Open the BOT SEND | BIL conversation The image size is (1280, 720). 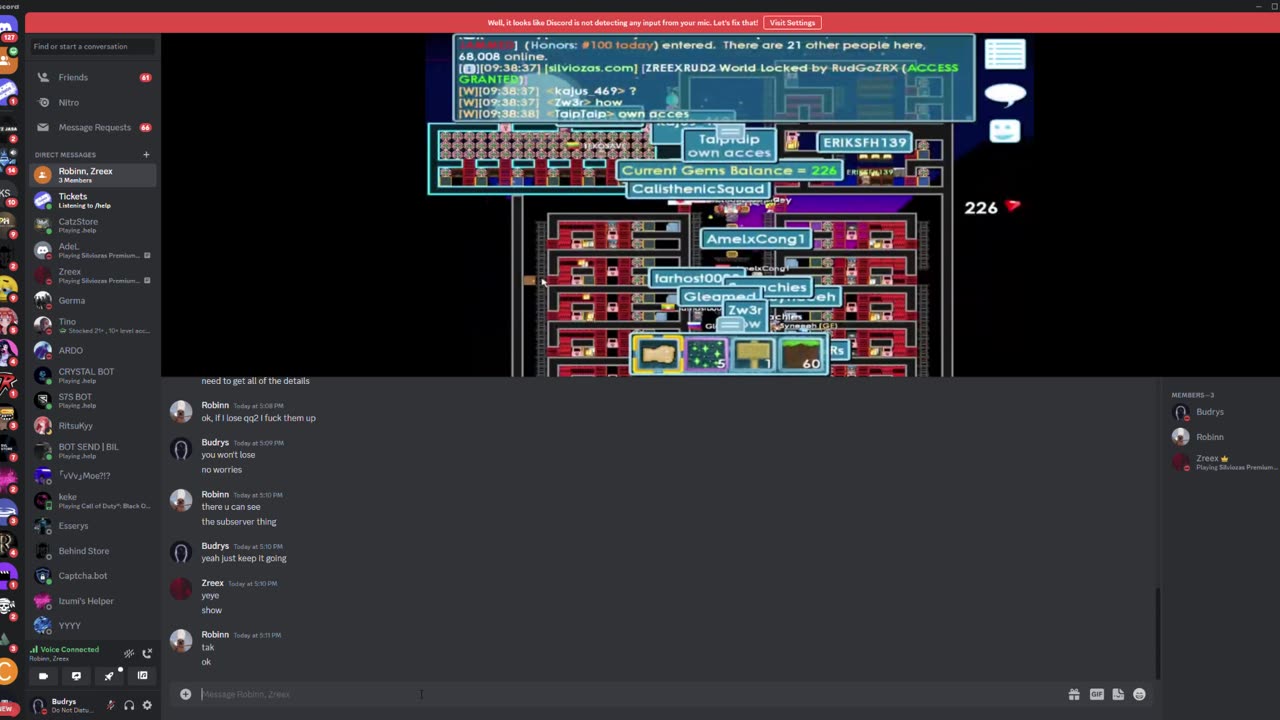[x=93, y=450]
